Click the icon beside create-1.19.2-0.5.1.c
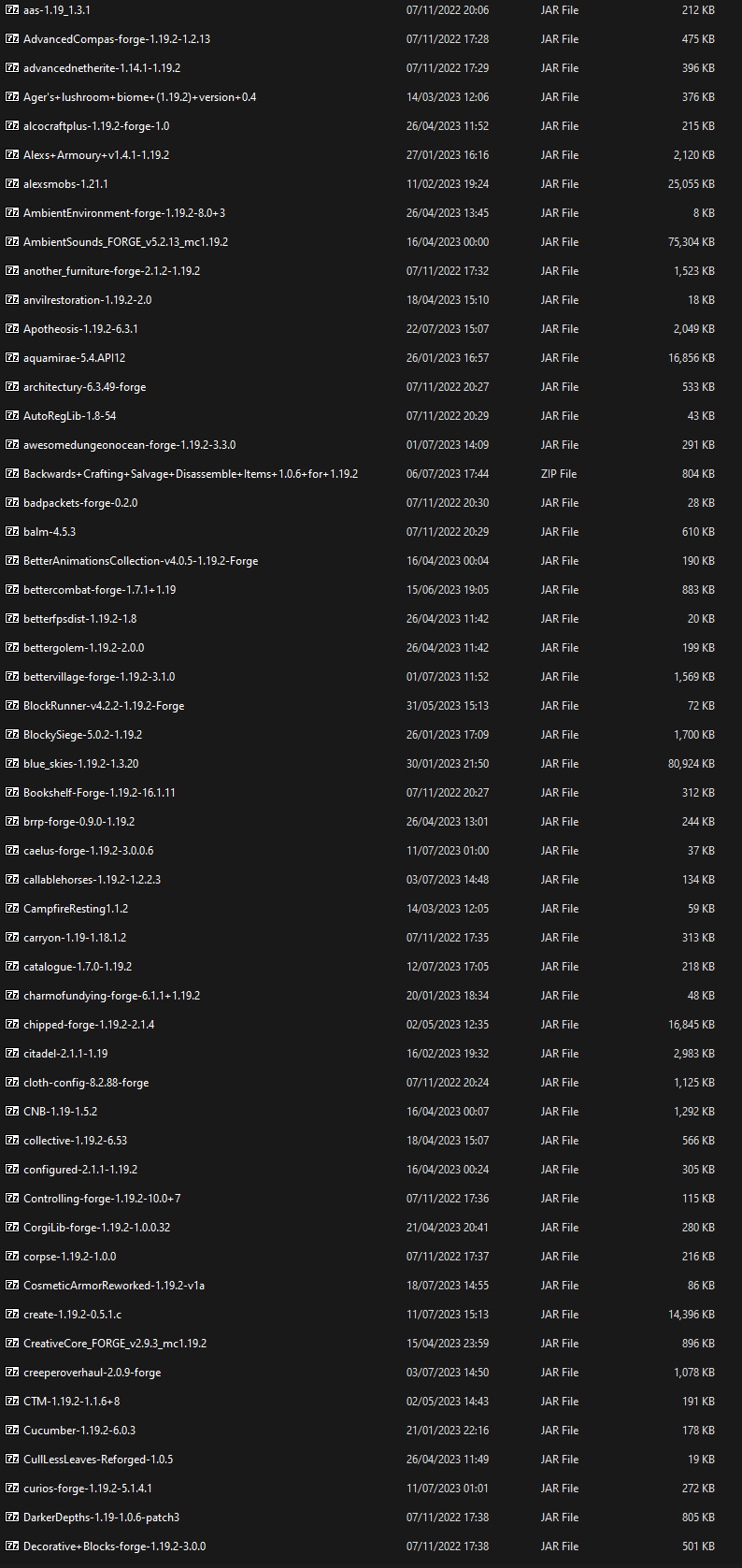 11,1314
